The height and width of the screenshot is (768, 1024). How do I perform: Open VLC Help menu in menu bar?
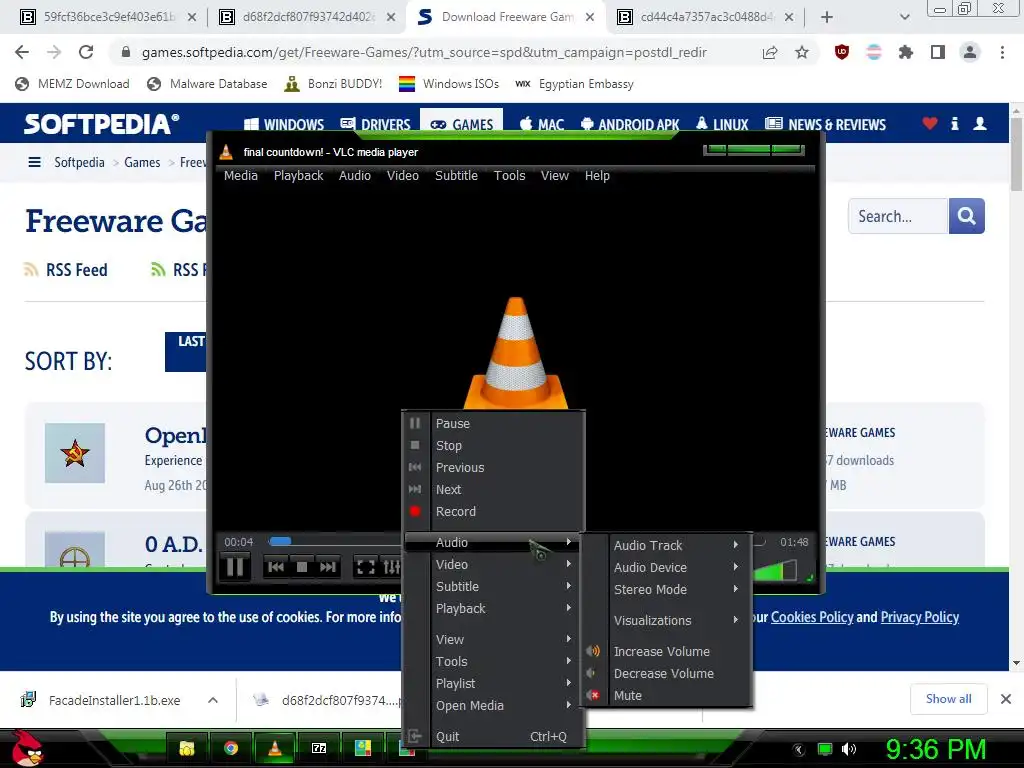tap(597, 176)
